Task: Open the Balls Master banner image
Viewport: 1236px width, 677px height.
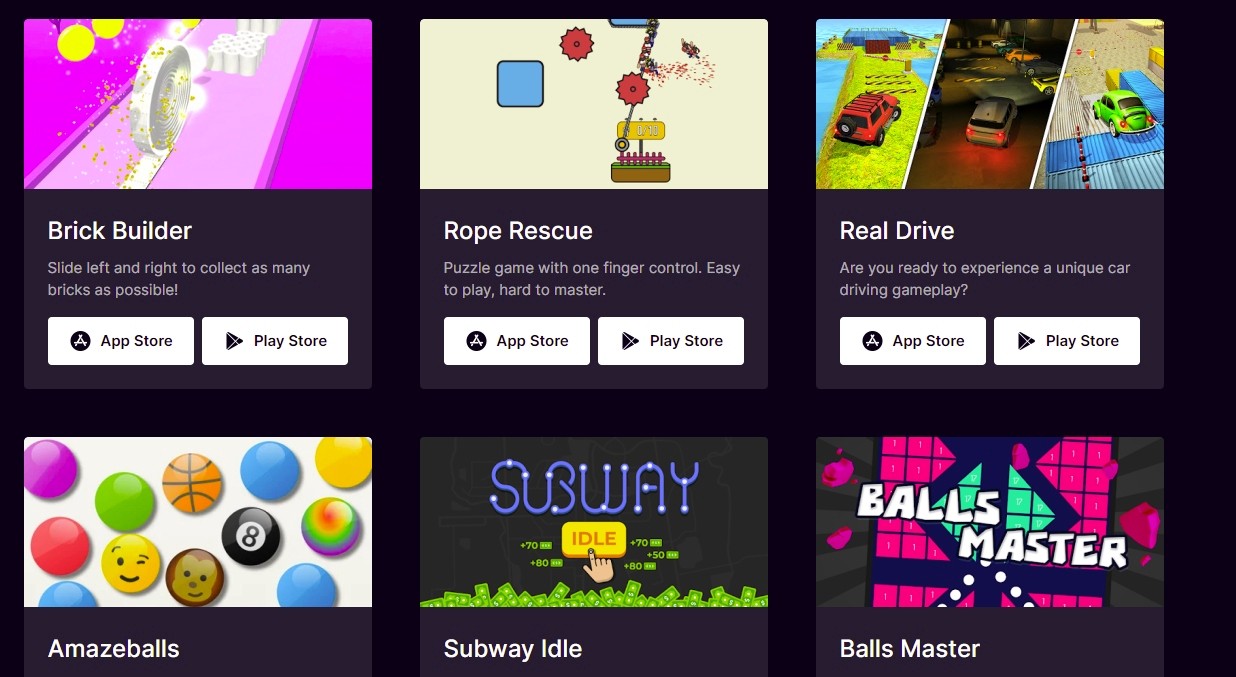Action: [990, 522]
